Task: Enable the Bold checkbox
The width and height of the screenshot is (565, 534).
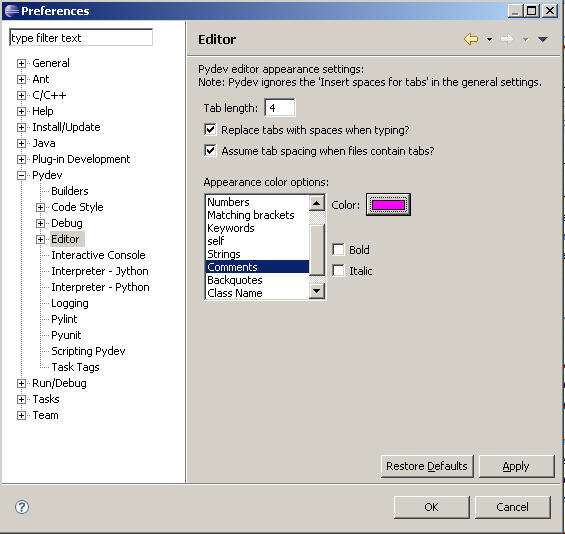Action: pyautogui.click(x=338, y=249)
